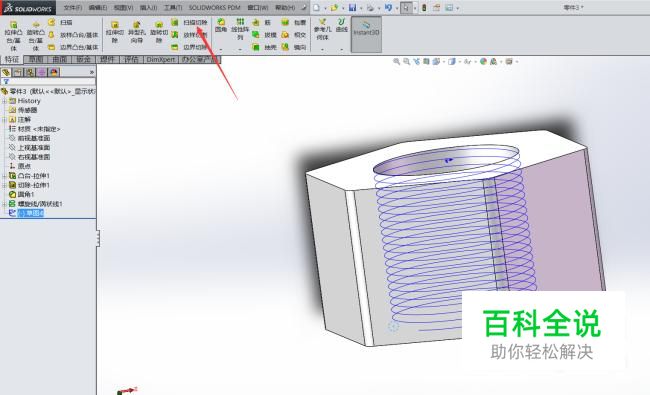Select the Boundary Cut (边界切除) tool

(x=189, y=47)
